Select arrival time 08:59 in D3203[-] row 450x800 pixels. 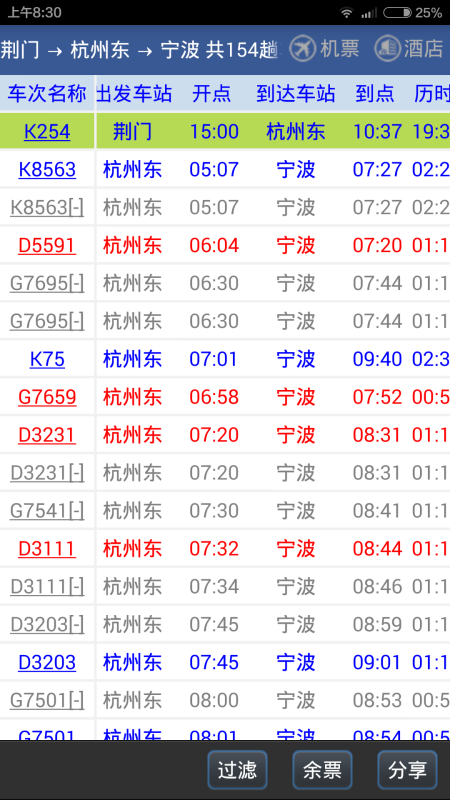tap(378, 624)
